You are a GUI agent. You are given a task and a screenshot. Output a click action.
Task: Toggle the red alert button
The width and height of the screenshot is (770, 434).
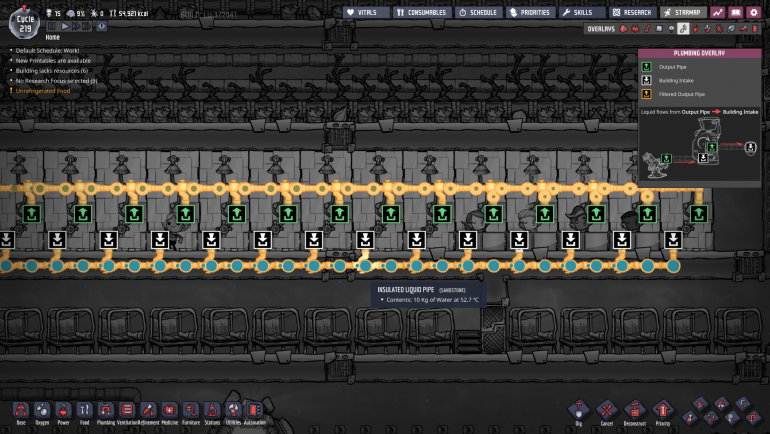click(102, 26)
